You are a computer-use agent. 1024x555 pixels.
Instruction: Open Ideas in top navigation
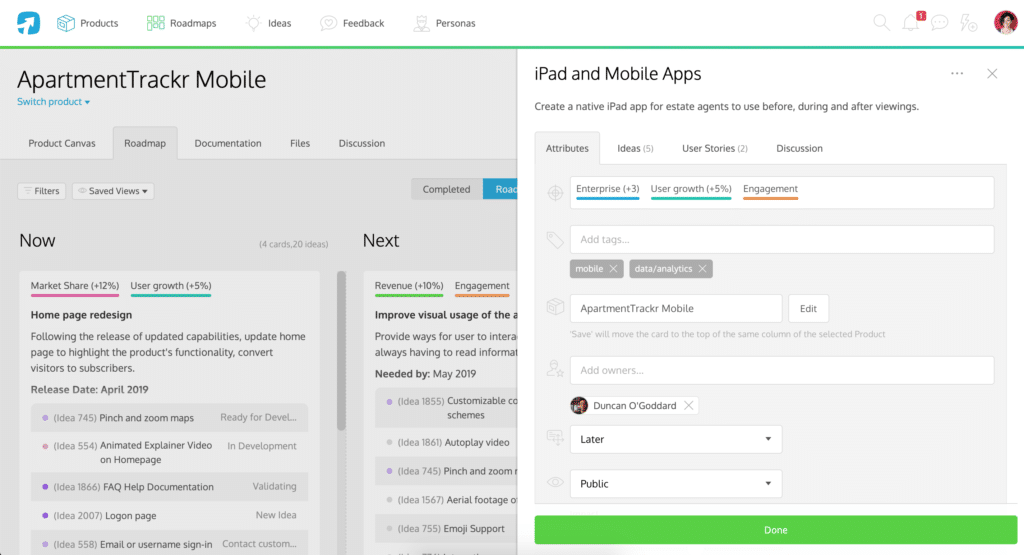point(268,24)
